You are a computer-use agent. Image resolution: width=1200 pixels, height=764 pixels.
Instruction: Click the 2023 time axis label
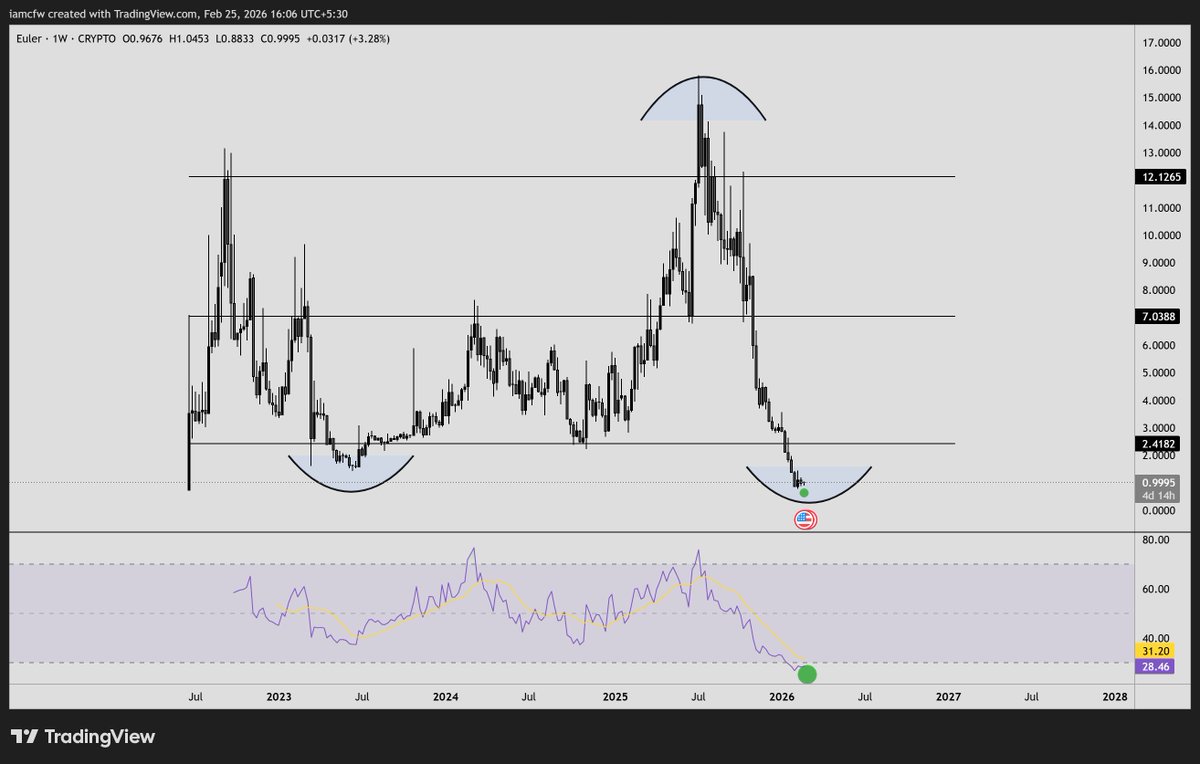pos(279,696)
